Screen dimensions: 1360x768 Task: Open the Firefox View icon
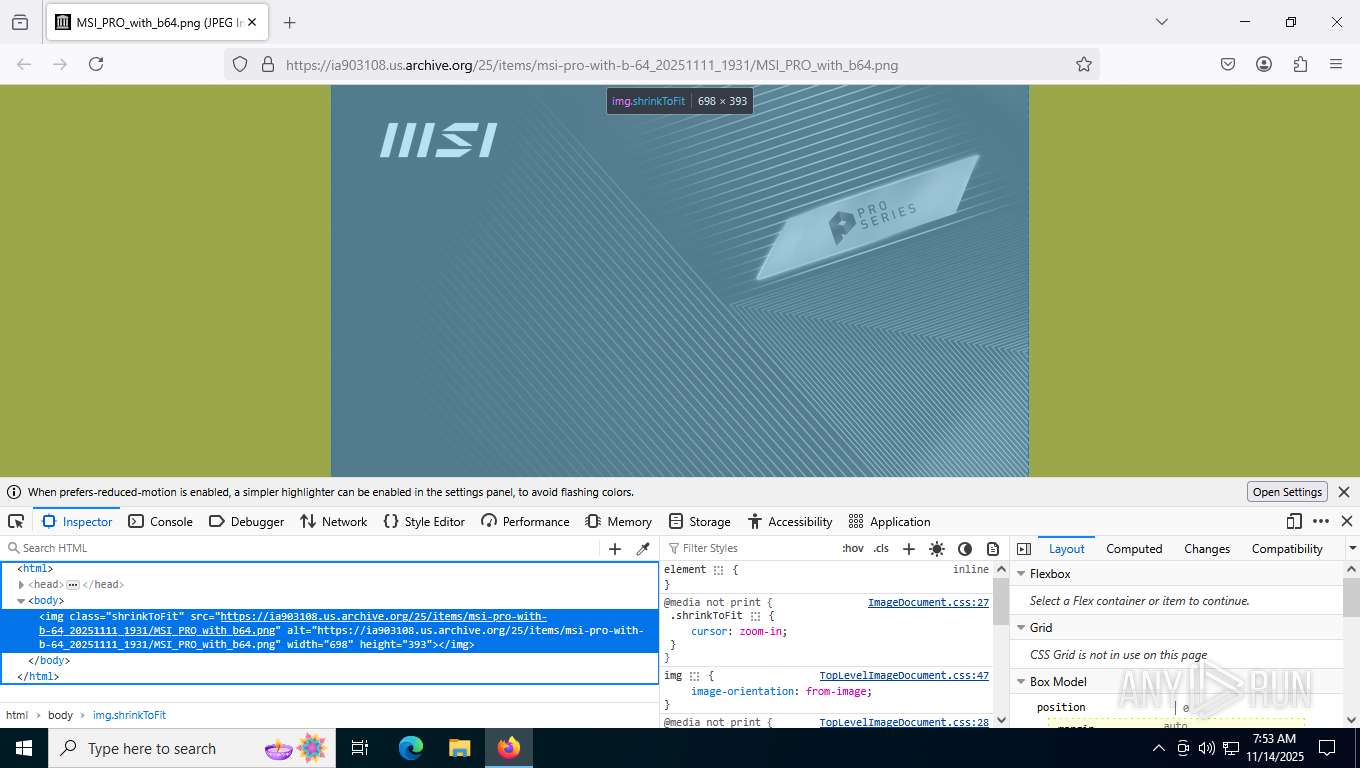20,22
